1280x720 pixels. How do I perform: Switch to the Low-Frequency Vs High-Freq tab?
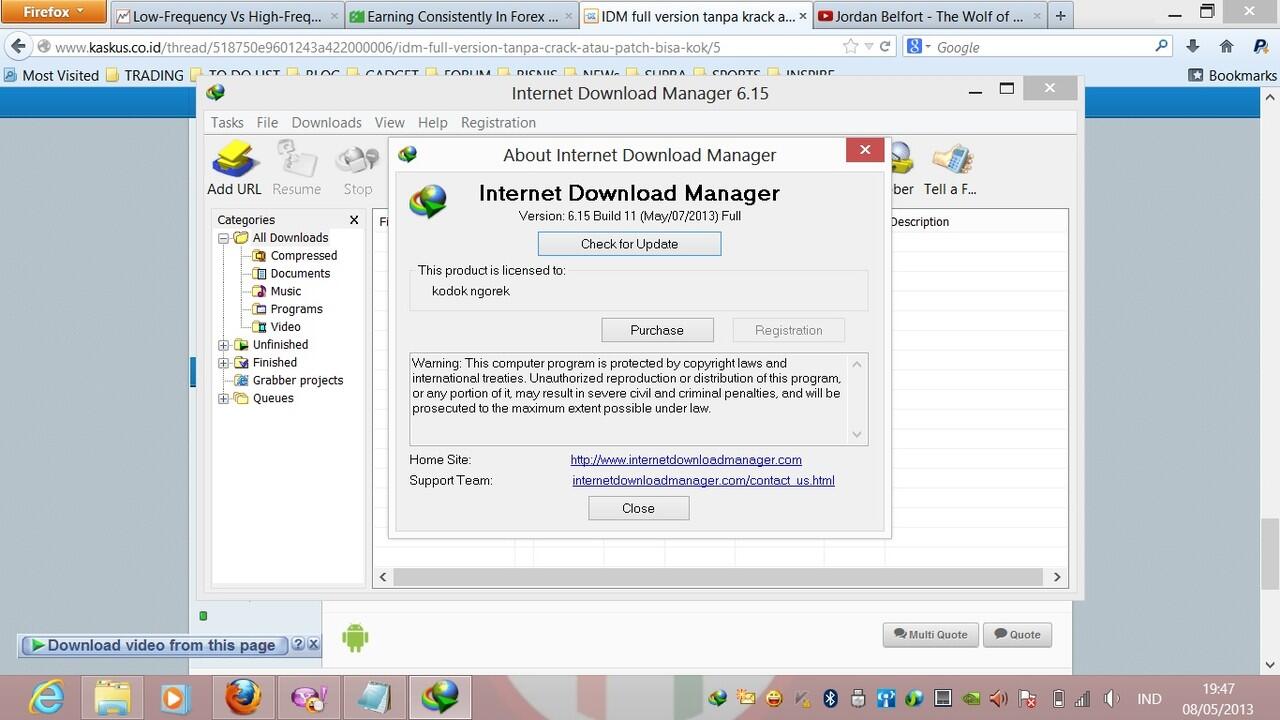click(227, 16)
